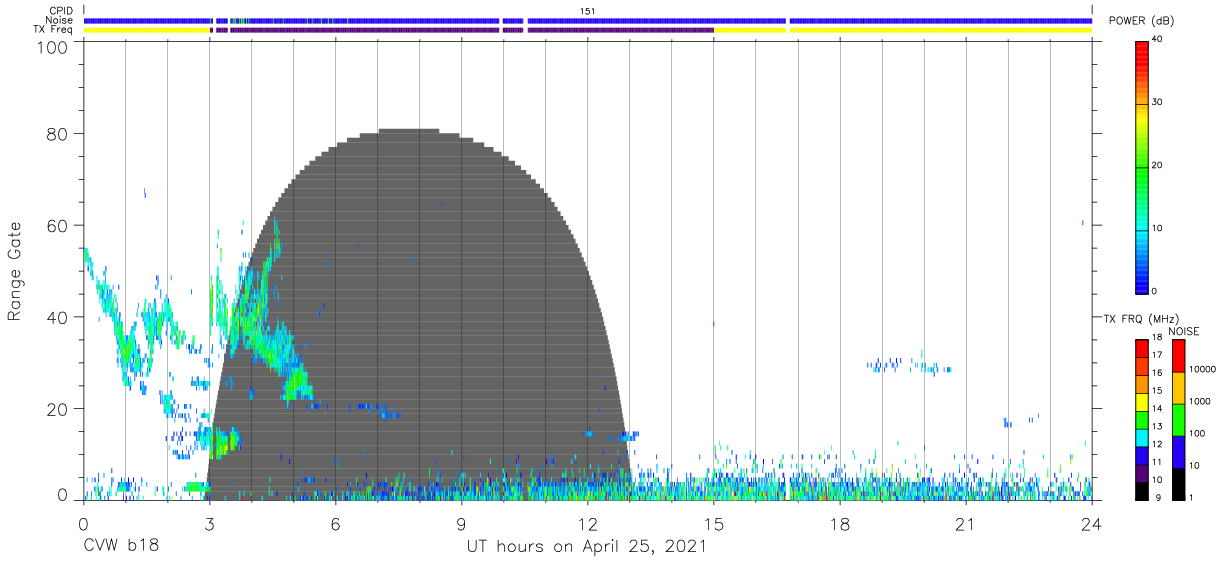
Task: Click y-axis tick label 40
Action: click(59, 317)
